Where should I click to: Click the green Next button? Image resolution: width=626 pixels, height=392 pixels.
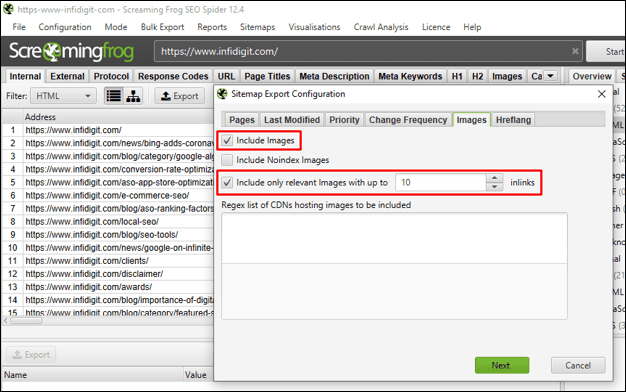(502, 365)
